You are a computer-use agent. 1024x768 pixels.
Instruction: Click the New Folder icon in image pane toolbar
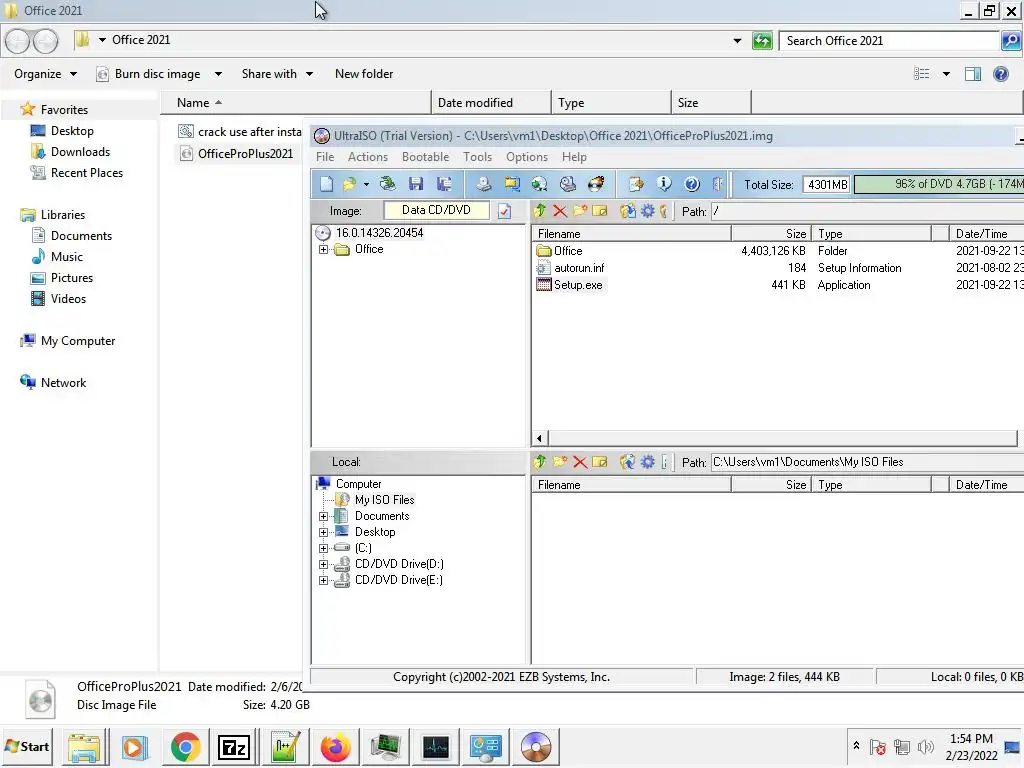coord(579,211)
